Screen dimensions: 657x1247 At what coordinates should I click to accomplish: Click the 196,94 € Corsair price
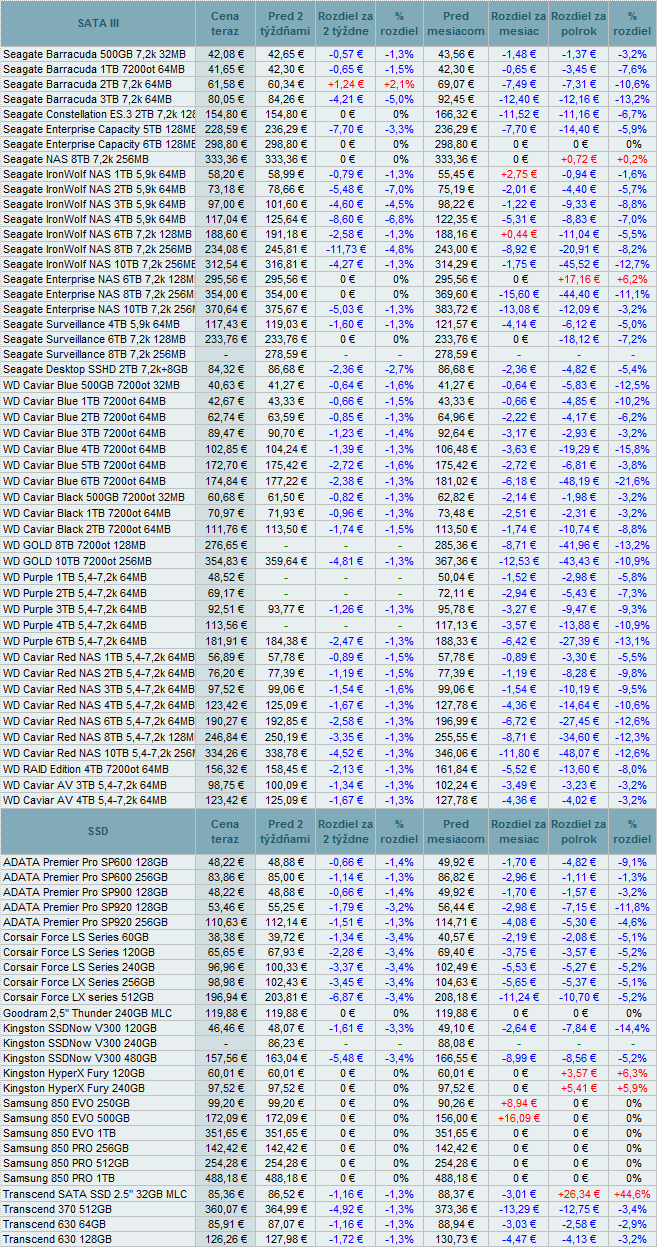click(225, 997)
